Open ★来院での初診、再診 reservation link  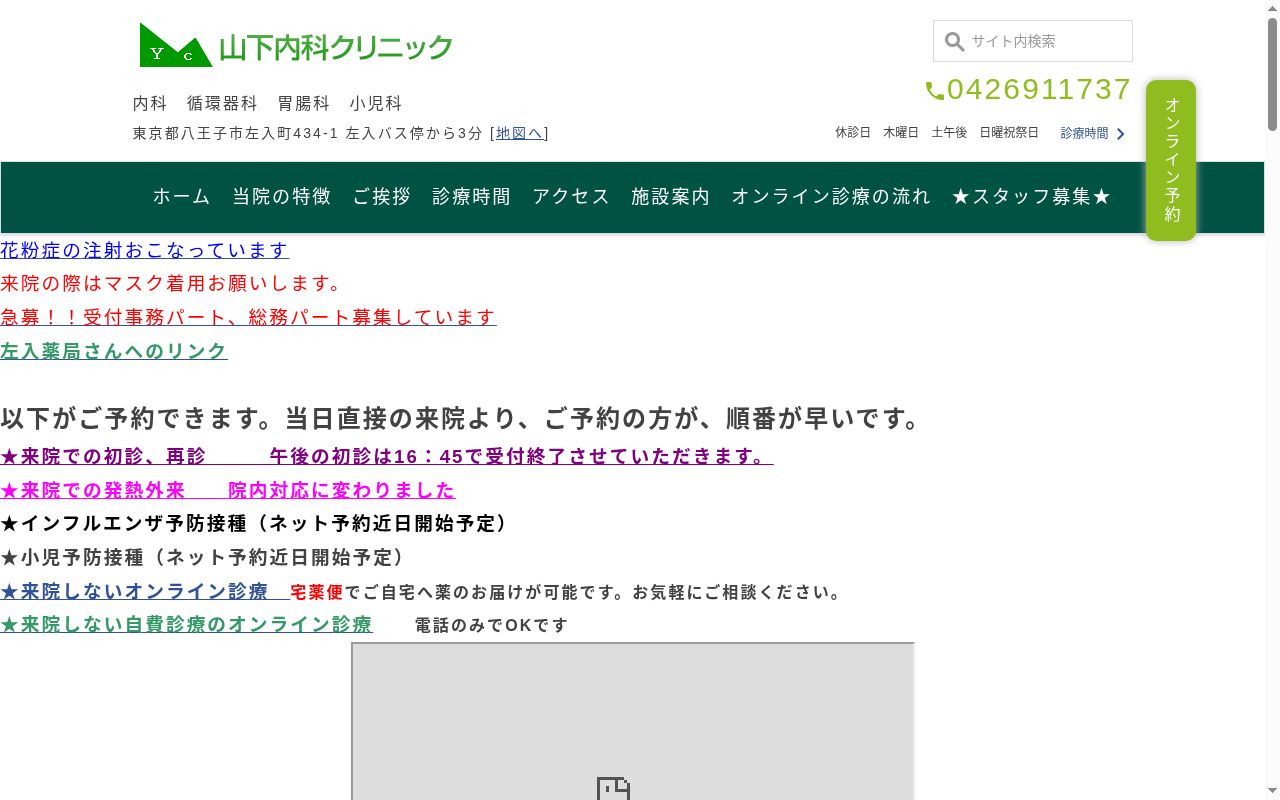(x=386, y=456)
